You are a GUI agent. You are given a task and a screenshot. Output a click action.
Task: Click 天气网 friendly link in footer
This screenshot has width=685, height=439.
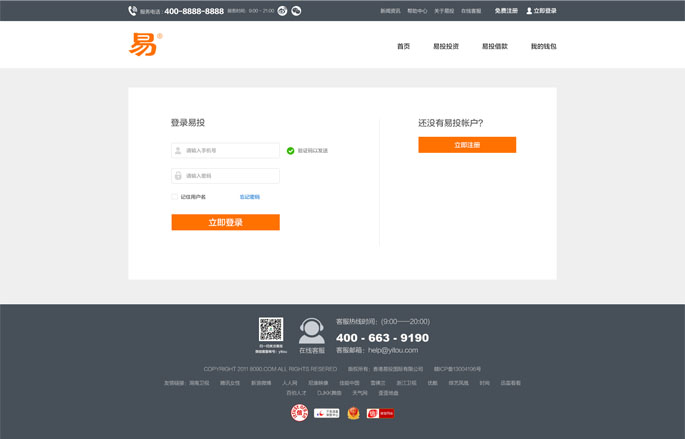point(360,393)
